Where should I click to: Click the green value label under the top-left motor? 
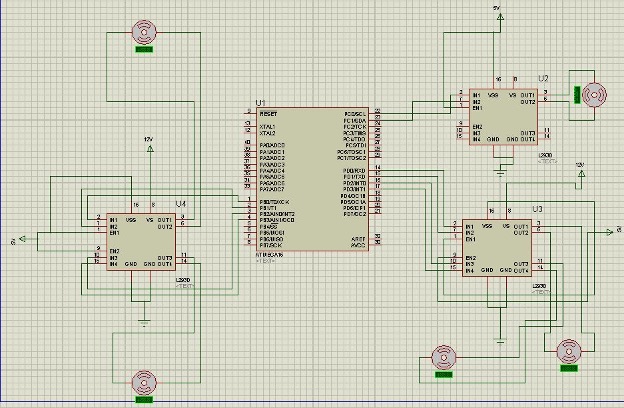click(144, 50)
